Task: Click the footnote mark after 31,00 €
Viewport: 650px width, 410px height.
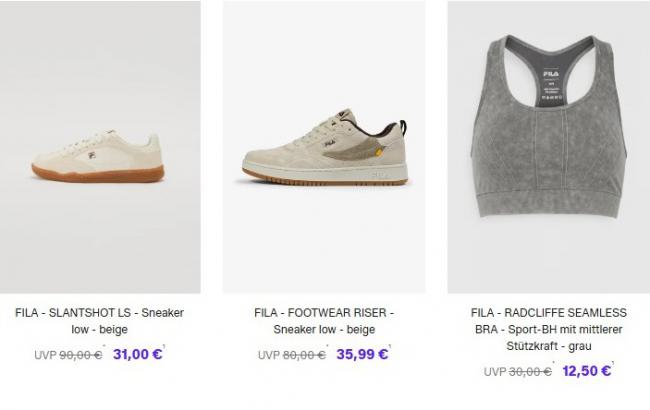Action: (164, 346)
